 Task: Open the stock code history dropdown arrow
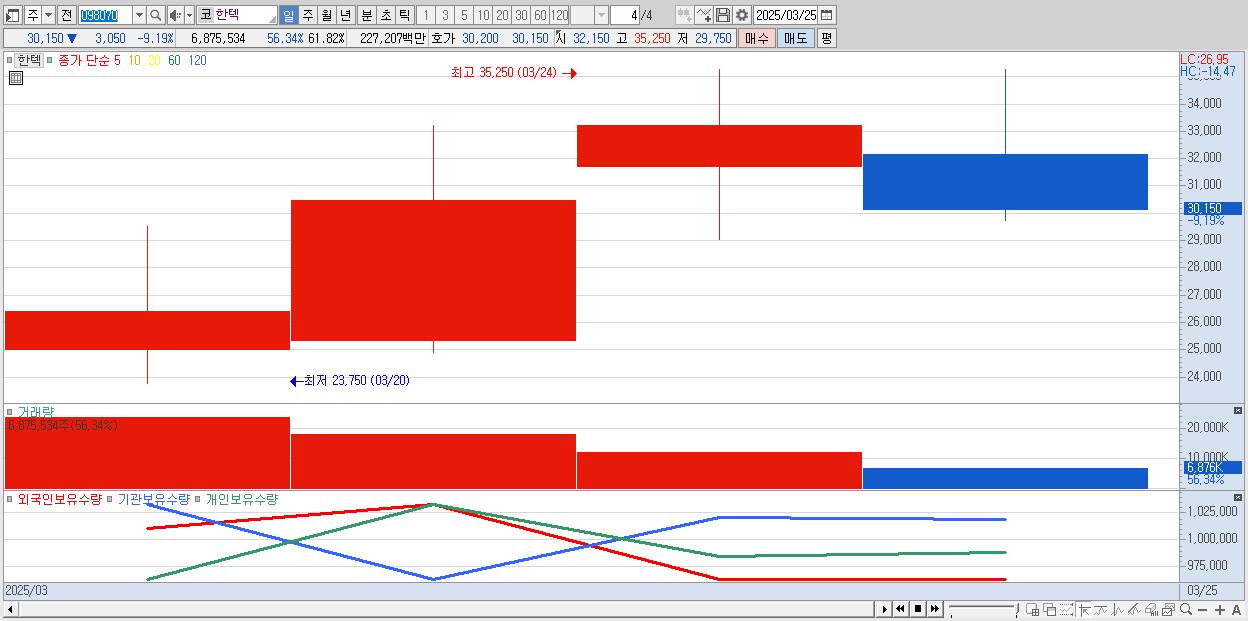[x=139, y=15]
